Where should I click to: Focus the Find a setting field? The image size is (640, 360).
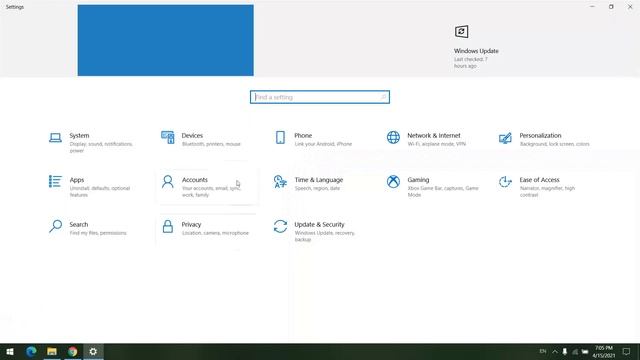point(320,97)
